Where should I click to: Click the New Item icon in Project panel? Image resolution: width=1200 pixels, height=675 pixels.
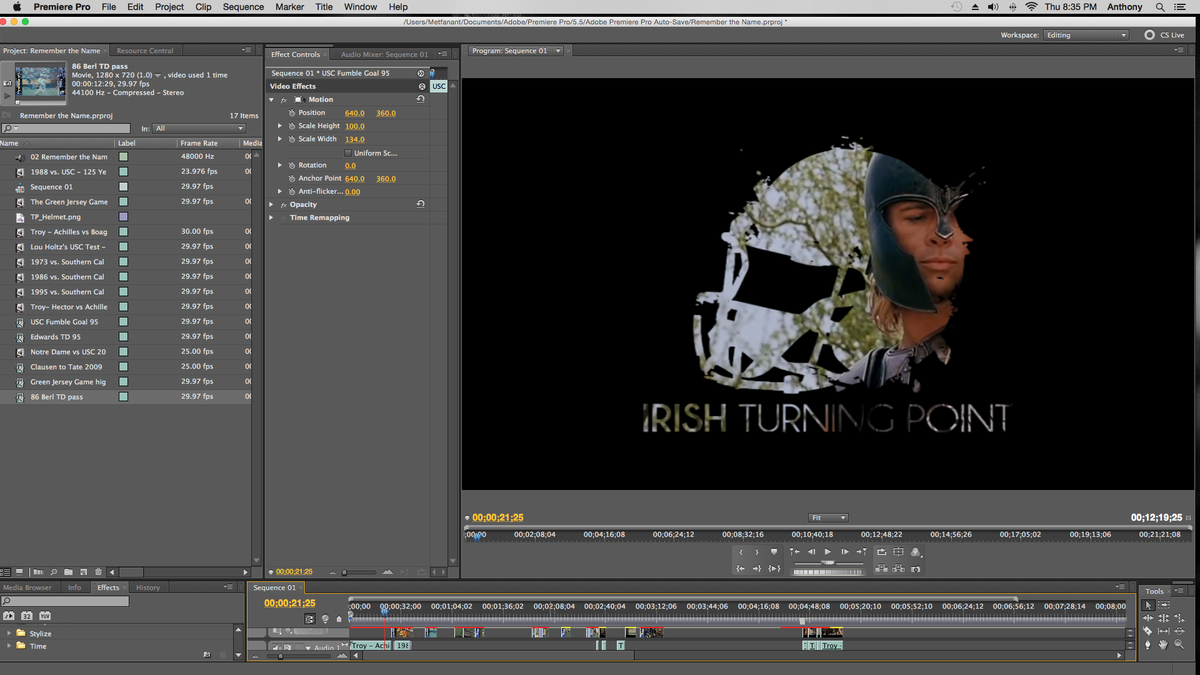click(x=83, y=572)
